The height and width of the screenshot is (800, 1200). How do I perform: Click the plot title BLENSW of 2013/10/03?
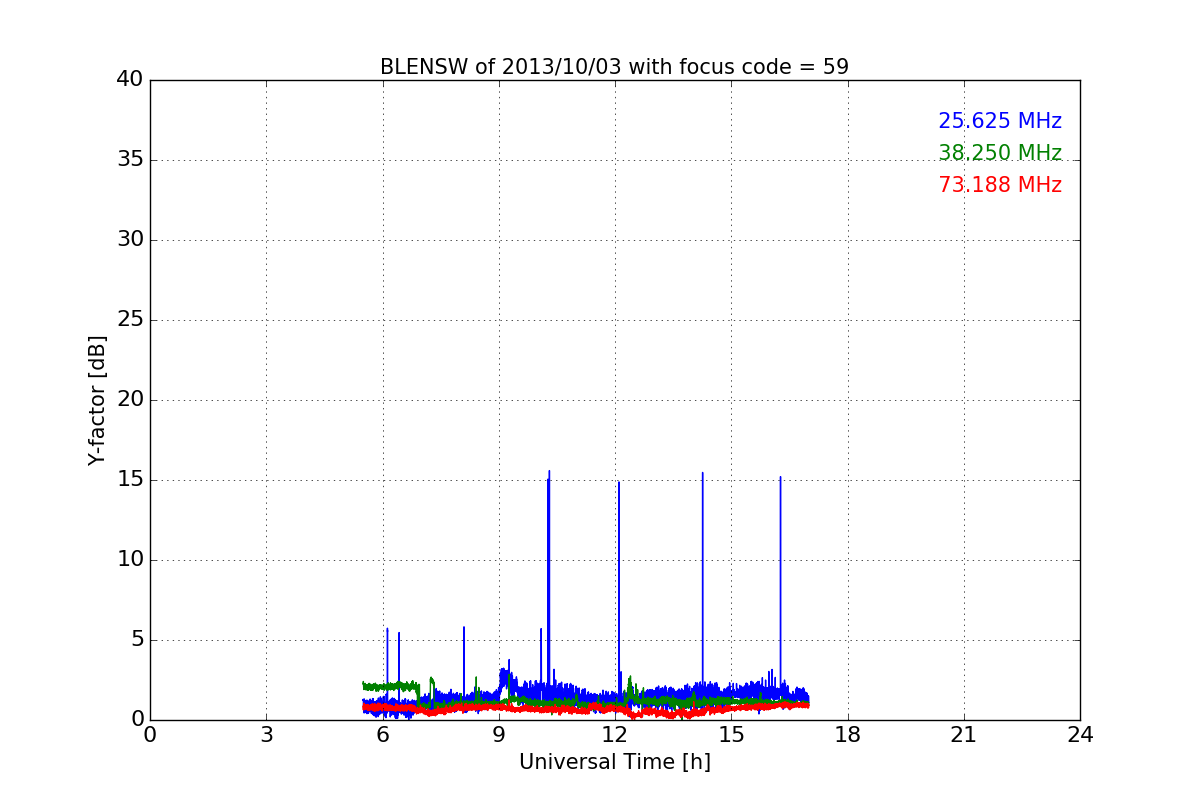(614, 67)
